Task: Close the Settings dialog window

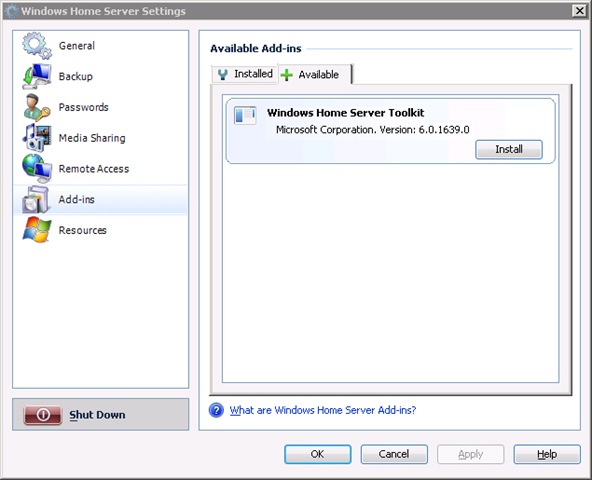Action: click(580, 11)
